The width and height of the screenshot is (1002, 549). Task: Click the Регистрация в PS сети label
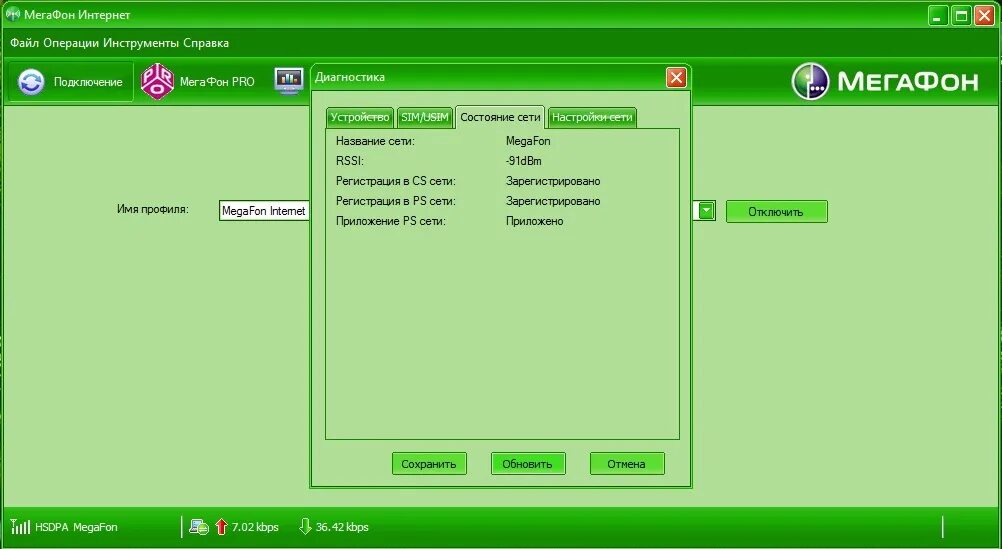point(396,201)
